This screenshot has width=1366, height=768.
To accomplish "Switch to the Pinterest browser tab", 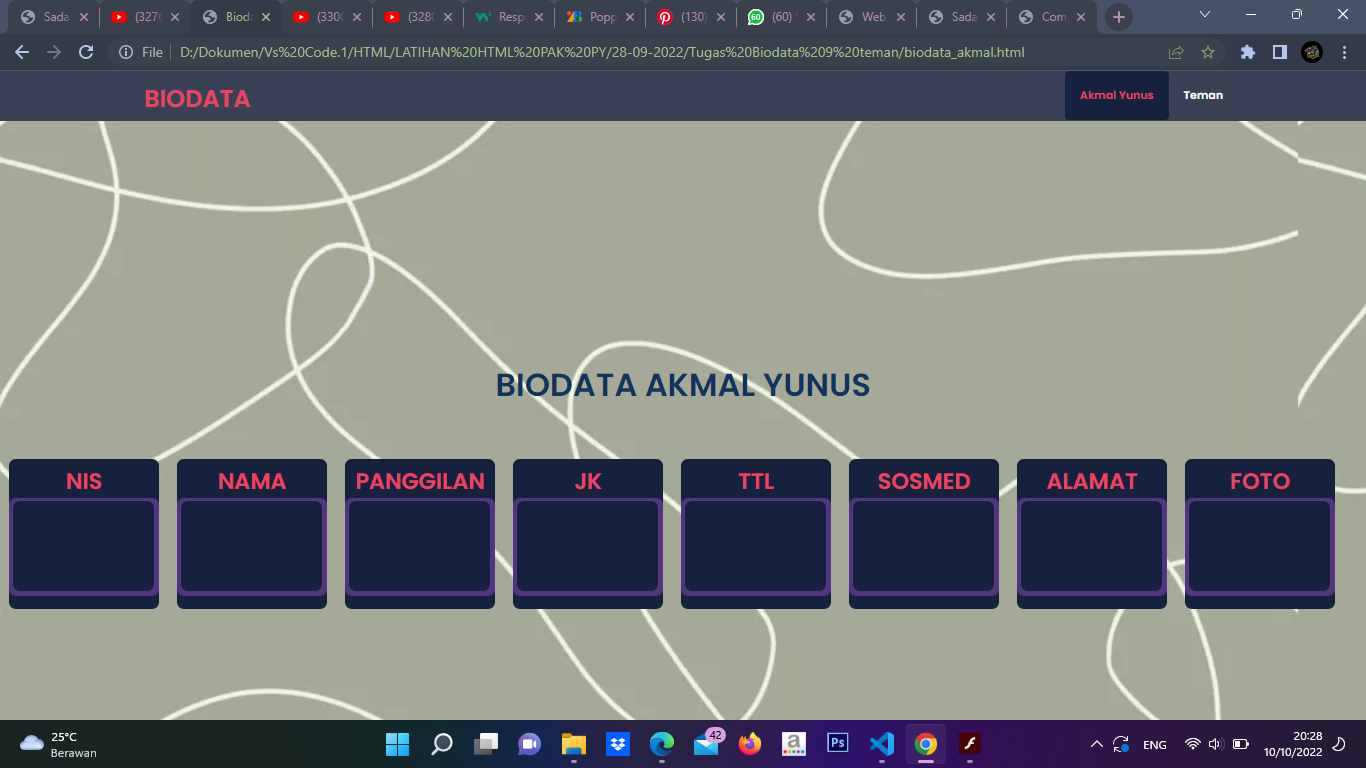I will click(x=689, y=17).
